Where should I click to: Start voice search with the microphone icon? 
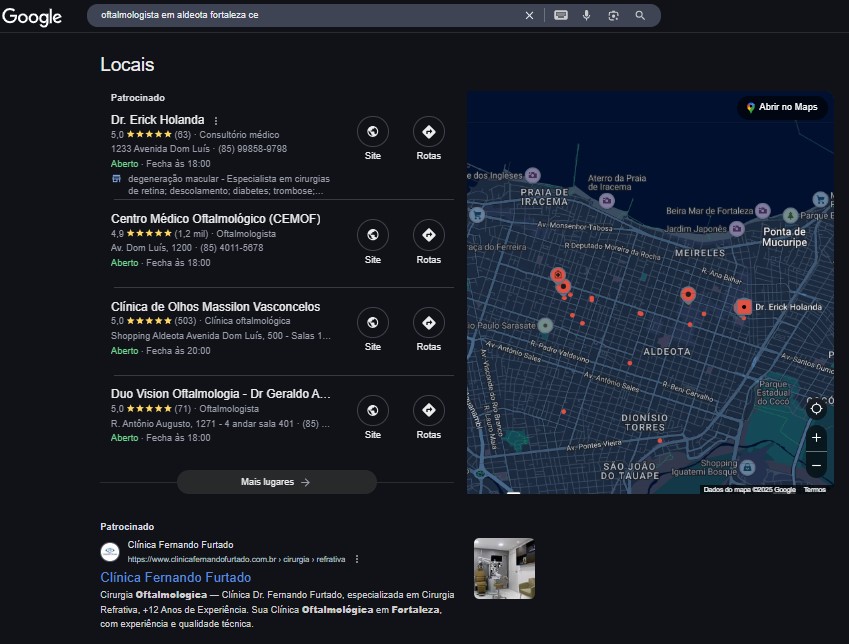(586, 16)
